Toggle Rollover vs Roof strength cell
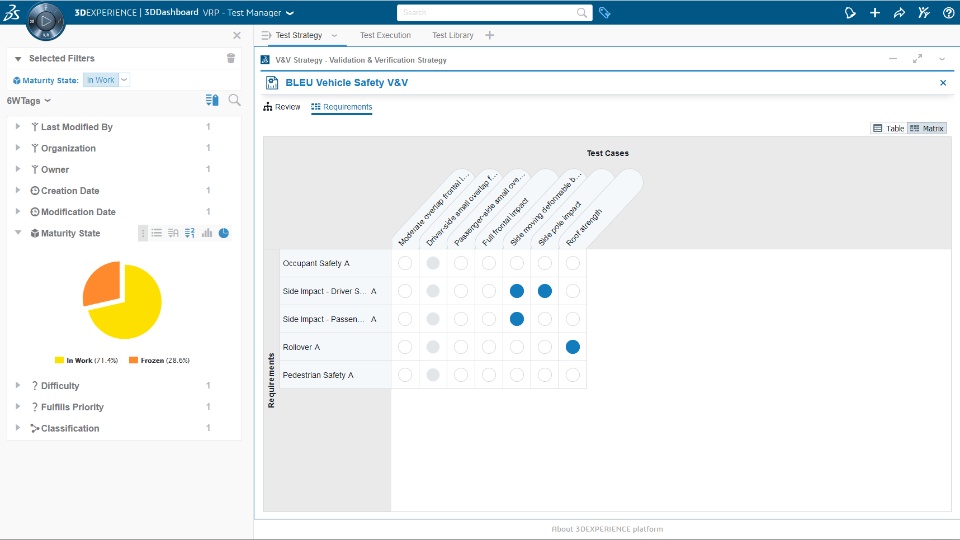The height and width of the screenshot is (540, 960). (572, 347)
